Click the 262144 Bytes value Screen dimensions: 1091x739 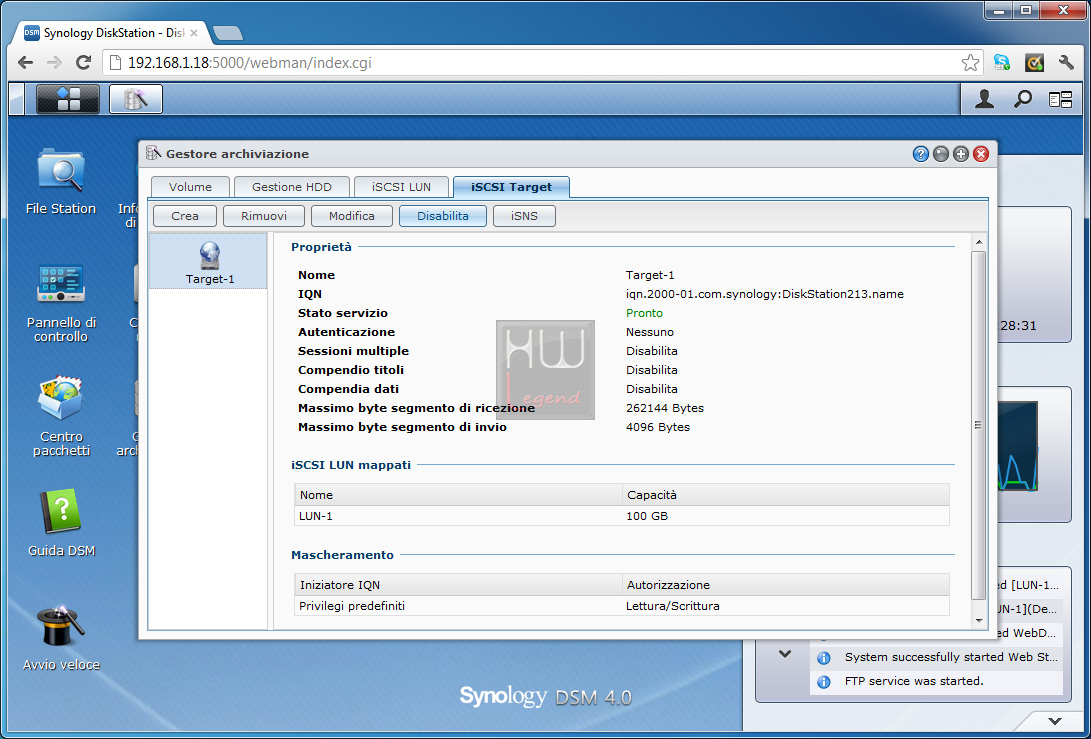(x=664, y=408)
